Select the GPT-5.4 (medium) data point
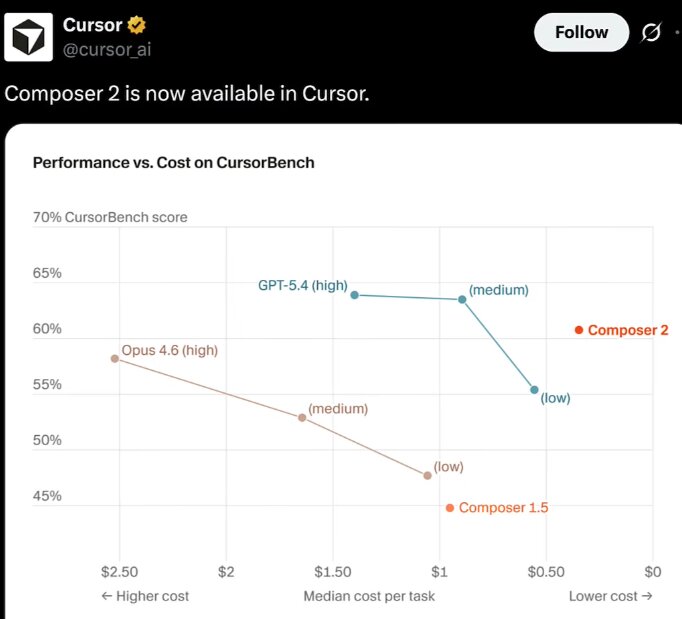The image size is (682, 619). point(462,299)
